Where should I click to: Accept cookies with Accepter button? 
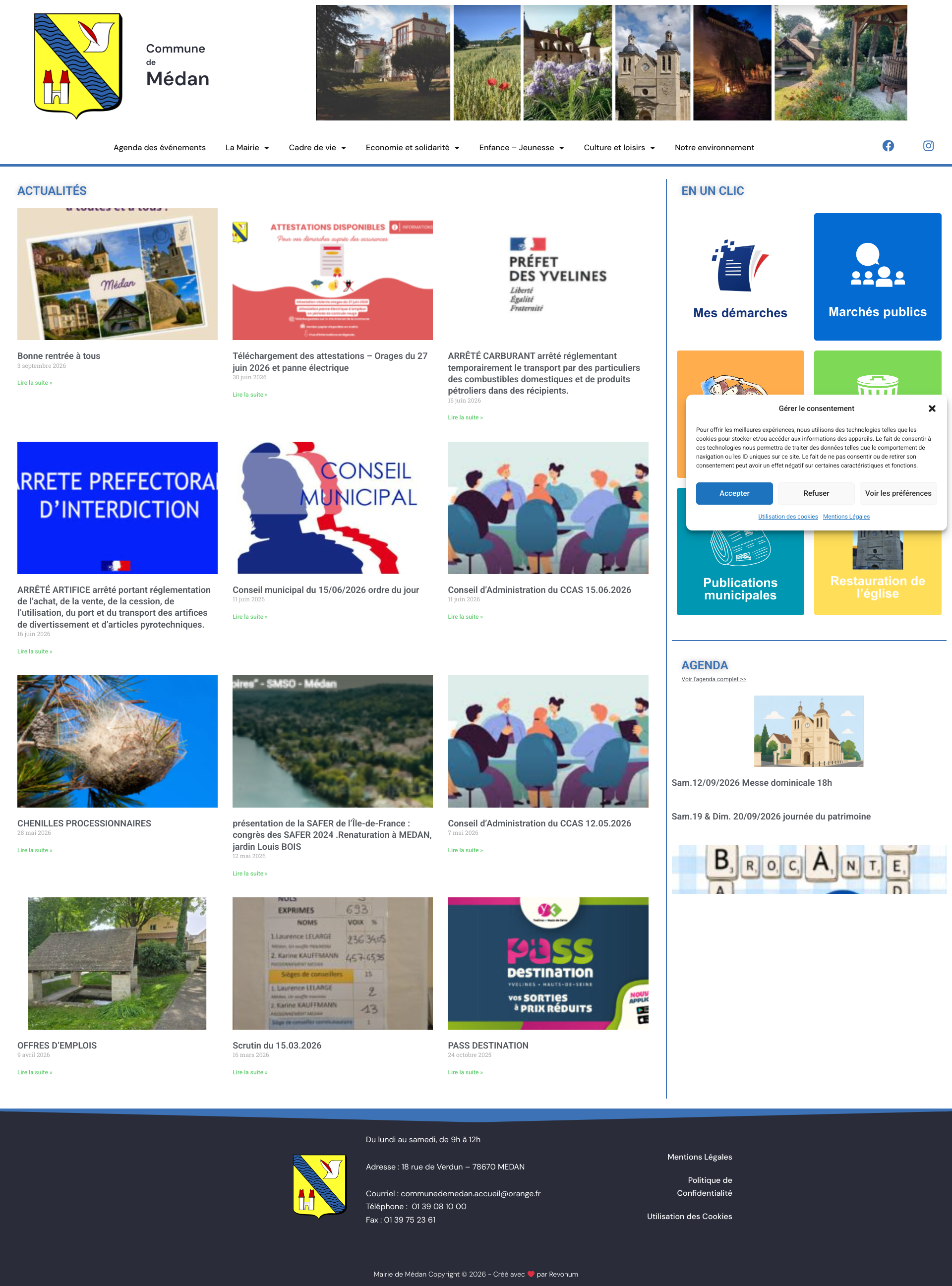(734, 493)
